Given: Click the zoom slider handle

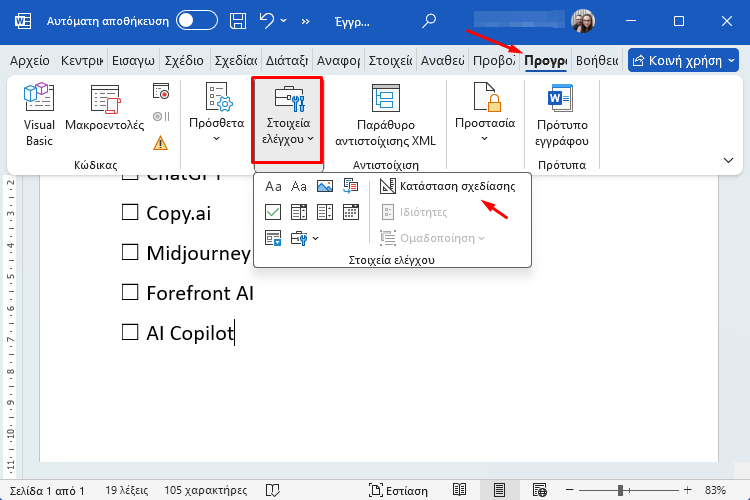Looking at the screenshot, I should pos(620,490).
